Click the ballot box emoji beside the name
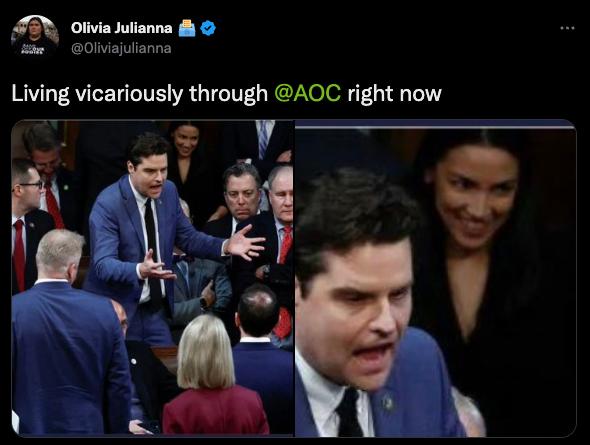 click(x=187, y=28)
